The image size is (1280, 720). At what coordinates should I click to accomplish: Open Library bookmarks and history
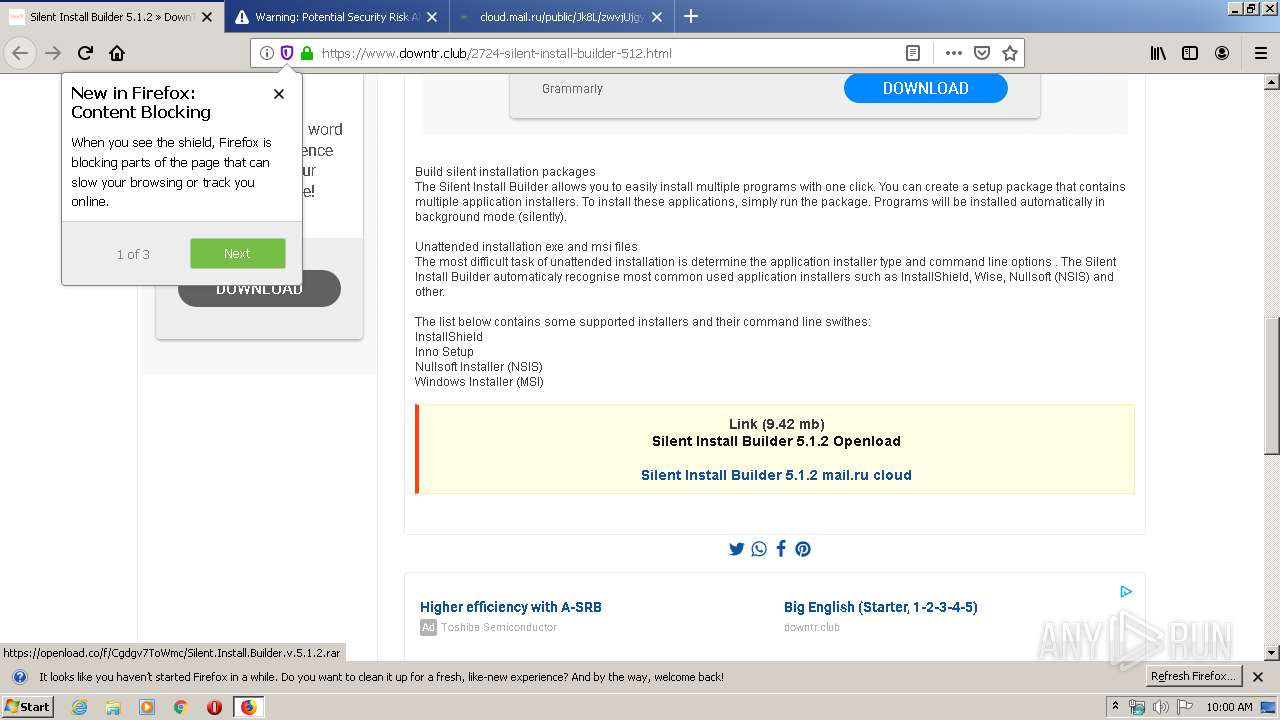(1158, 53)
